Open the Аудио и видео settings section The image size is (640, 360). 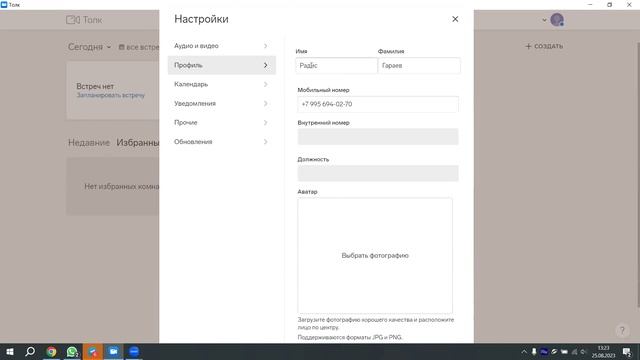click(222, 46)
